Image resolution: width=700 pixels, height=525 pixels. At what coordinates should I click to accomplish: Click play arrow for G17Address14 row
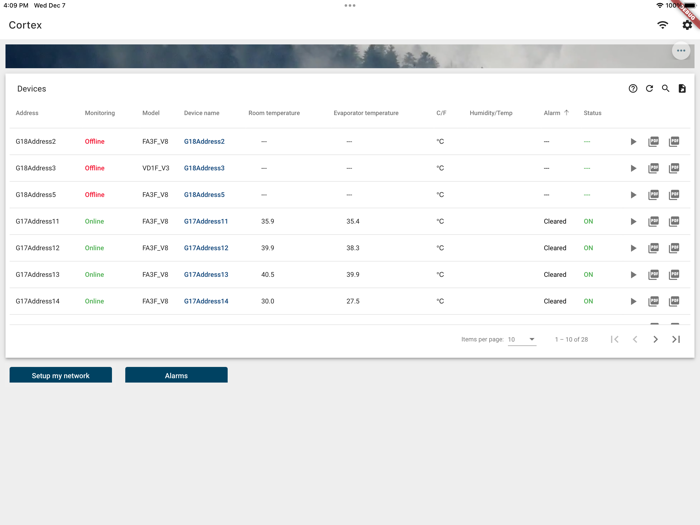coord(633,301)
